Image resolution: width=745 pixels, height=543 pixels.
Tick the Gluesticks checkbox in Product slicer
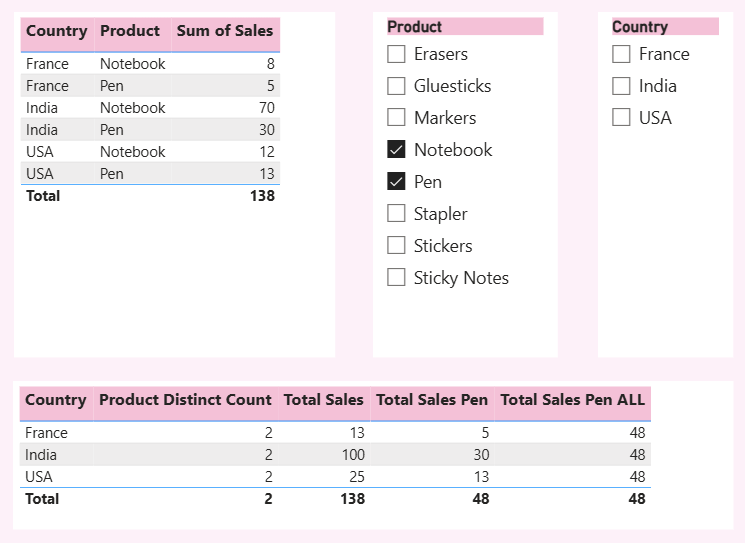[x=397, y=86]
